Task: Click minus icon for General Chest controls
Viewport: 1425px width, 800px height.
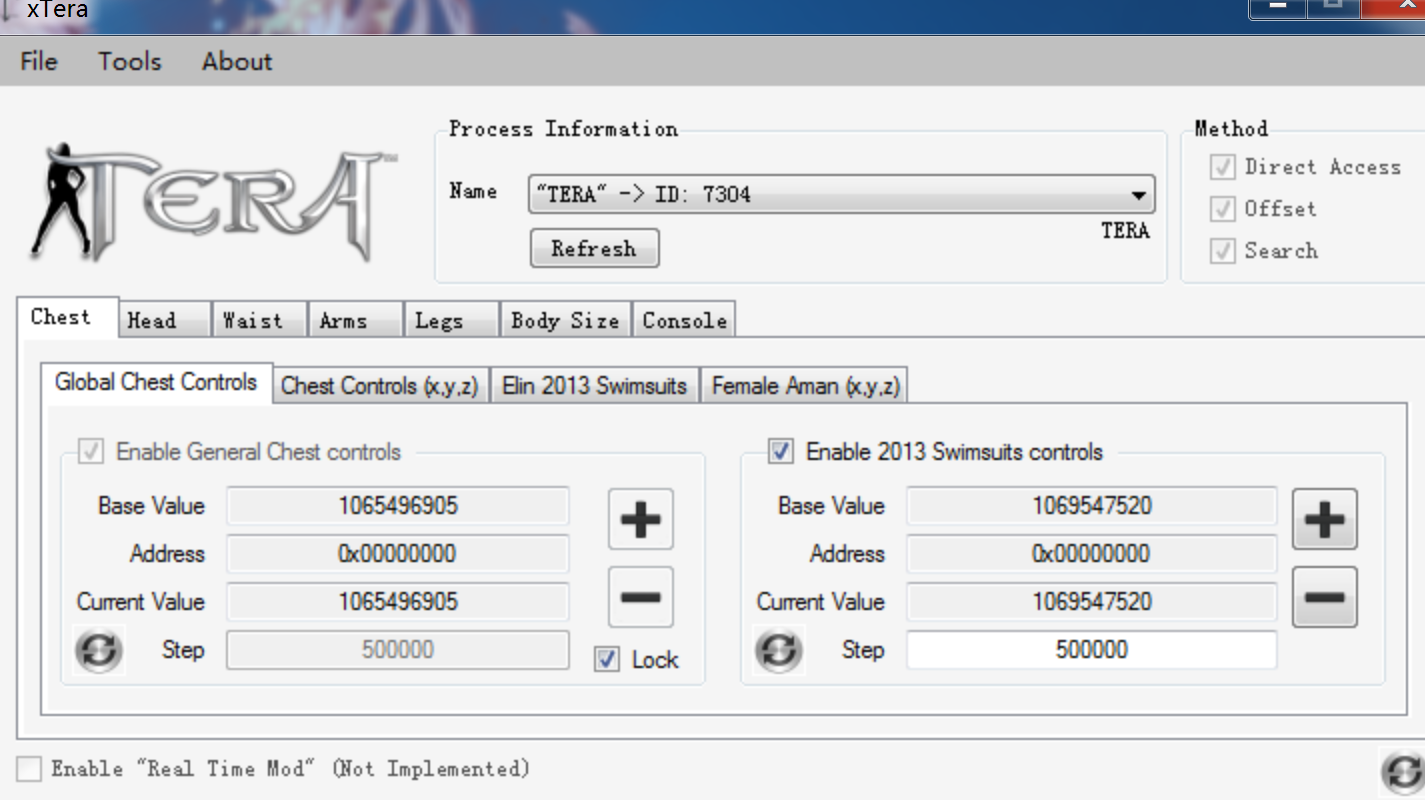Action: point(640,597)
